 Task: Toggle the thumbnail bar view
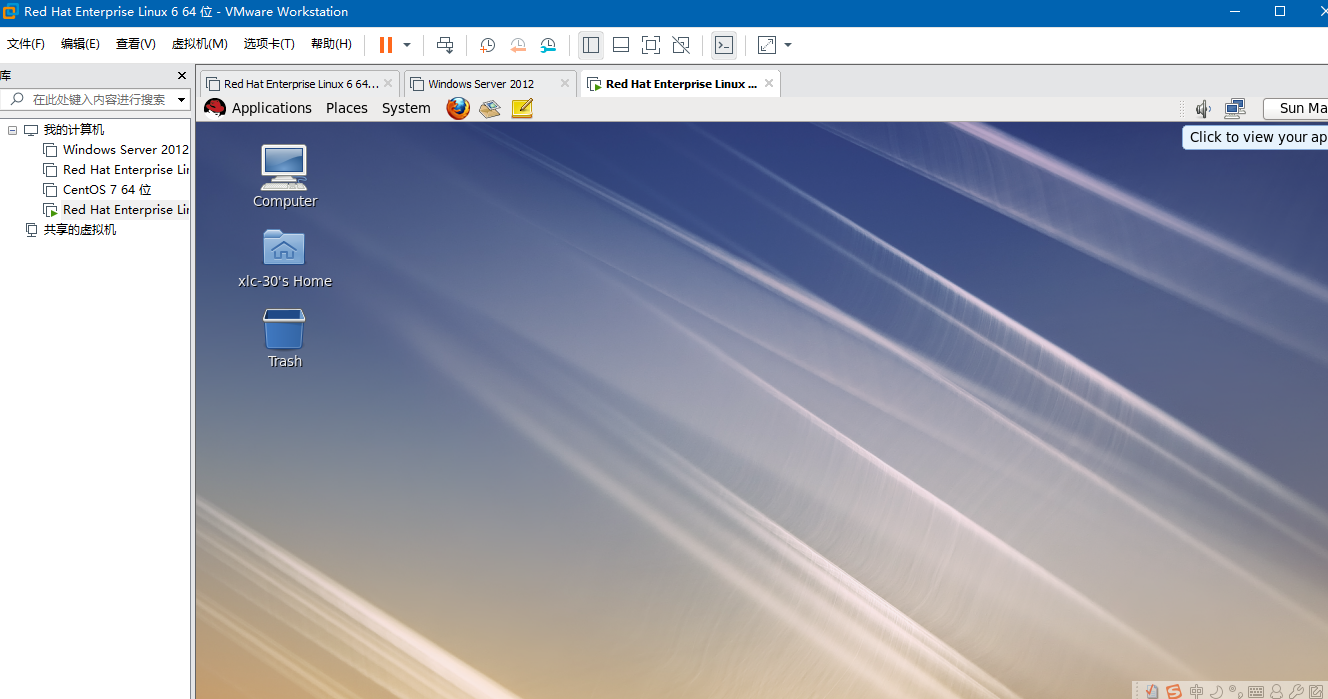click(621, 45)
